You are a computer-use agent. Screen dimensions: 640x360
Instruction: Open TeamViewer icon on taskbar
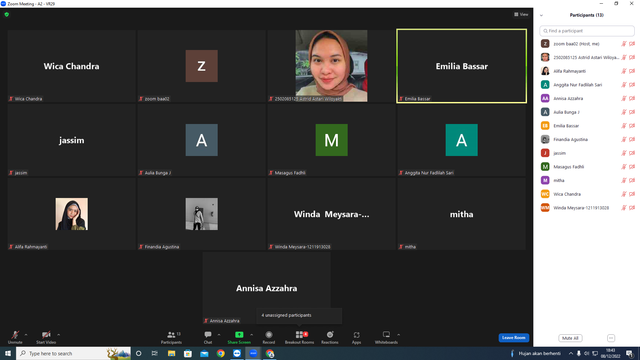[237, 353]
